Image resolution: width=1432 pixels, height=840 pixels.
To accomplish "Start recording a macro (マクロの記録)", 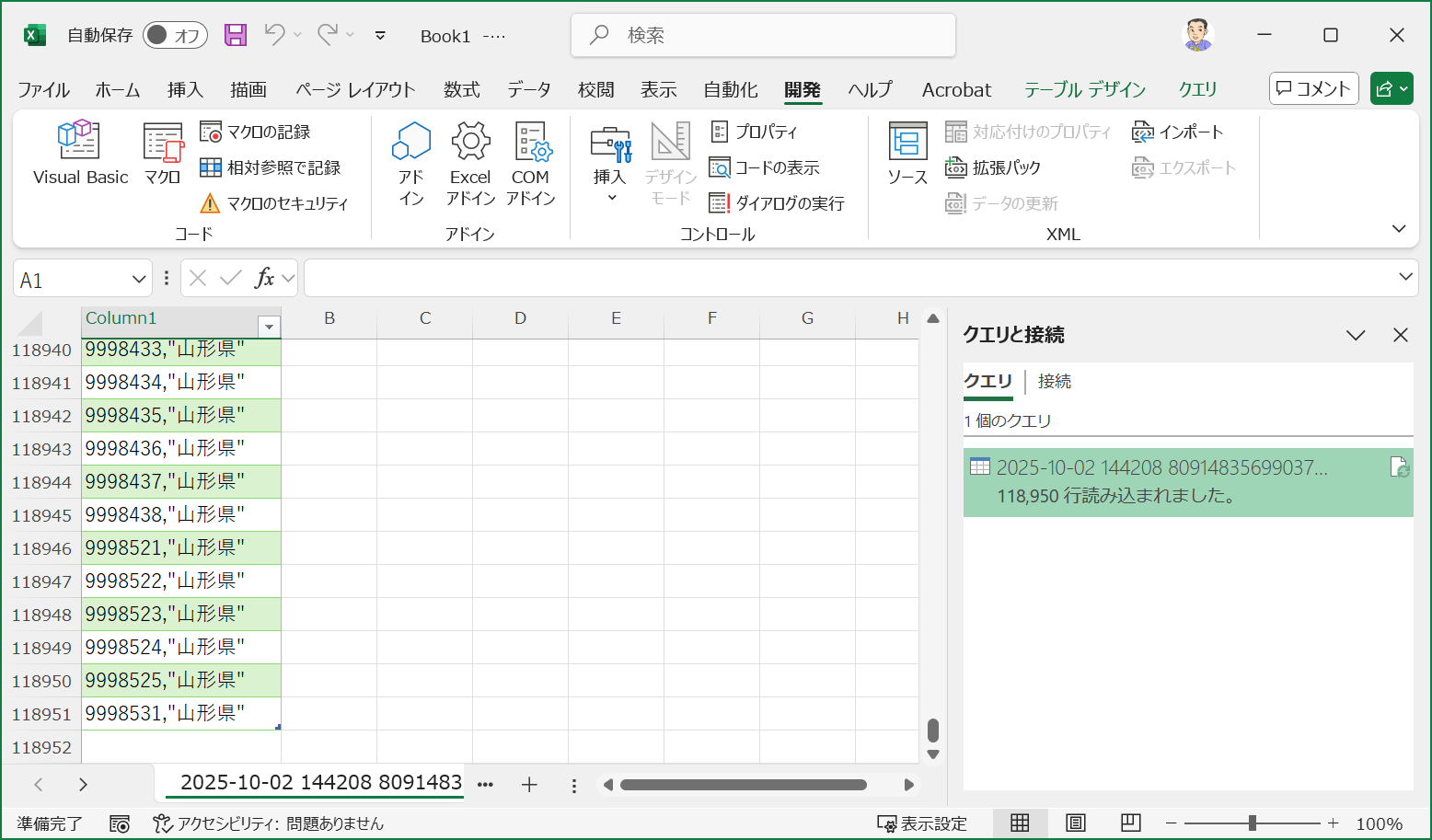I will pos(256,132).
